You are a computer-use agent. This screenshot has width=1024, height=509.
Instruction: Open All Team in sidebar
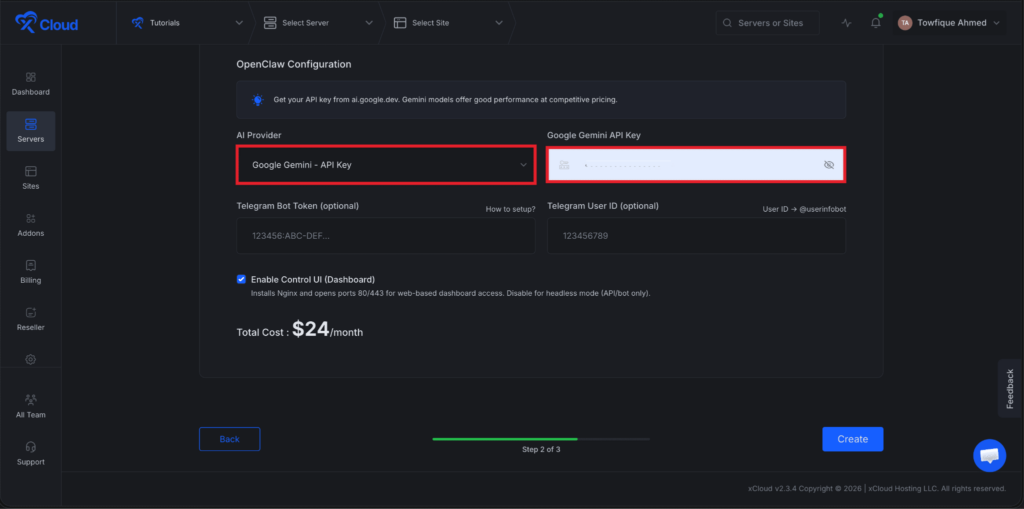pyautogui.click(x=31, y=405)
